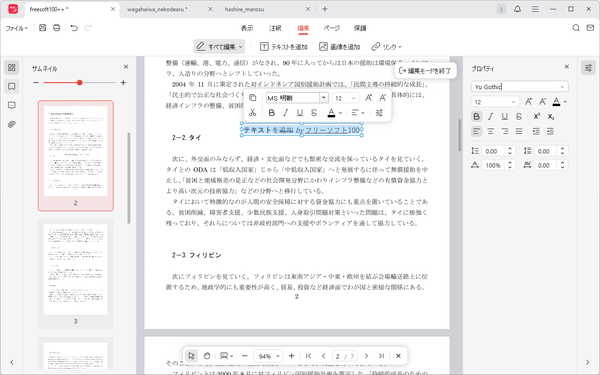This screenshot has height=375, width=600.
Task: Redo the last undone action
Action: coord(88,28)
